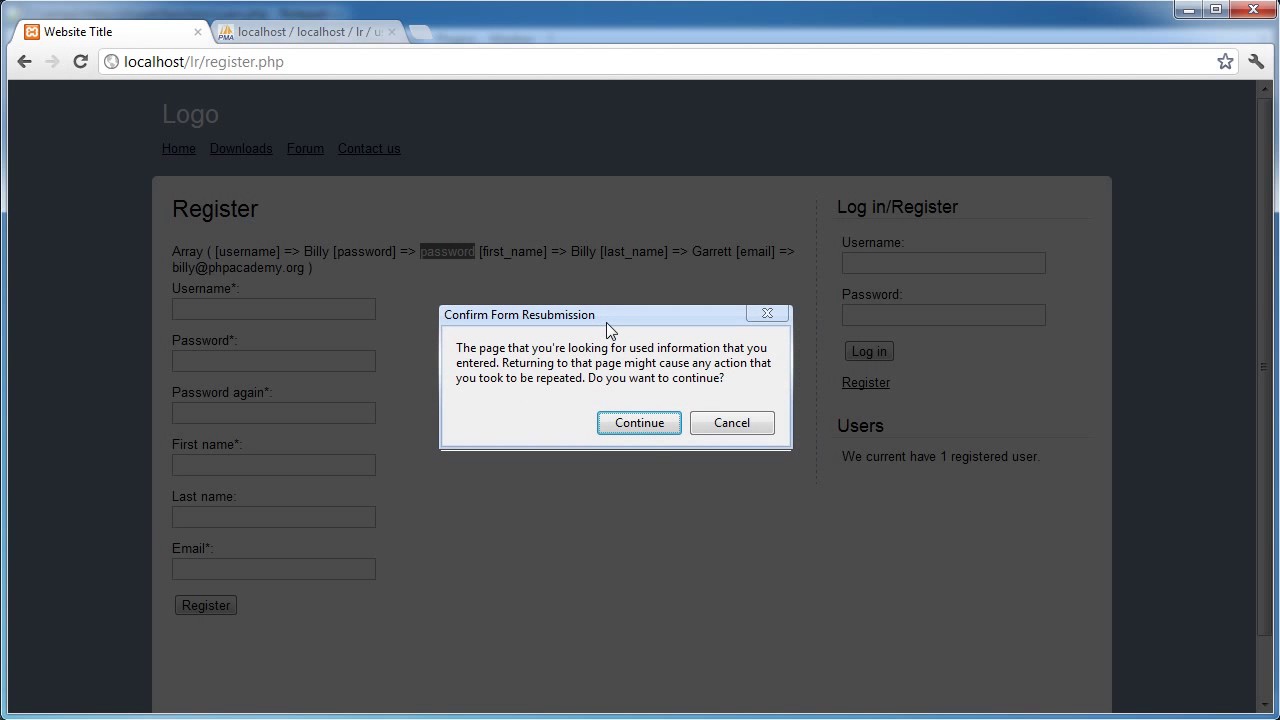Click the Email* input field
Image resolution: width=1280 pixels, height=720 pixels.
pyautogui.click(x=274, y=569)
